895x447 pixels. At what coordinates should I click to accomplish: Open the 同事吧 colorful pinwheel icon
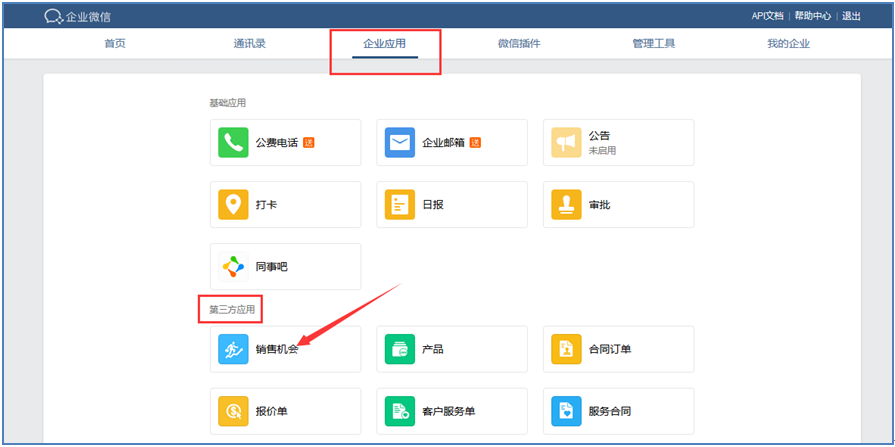click(x=233, y=267)
